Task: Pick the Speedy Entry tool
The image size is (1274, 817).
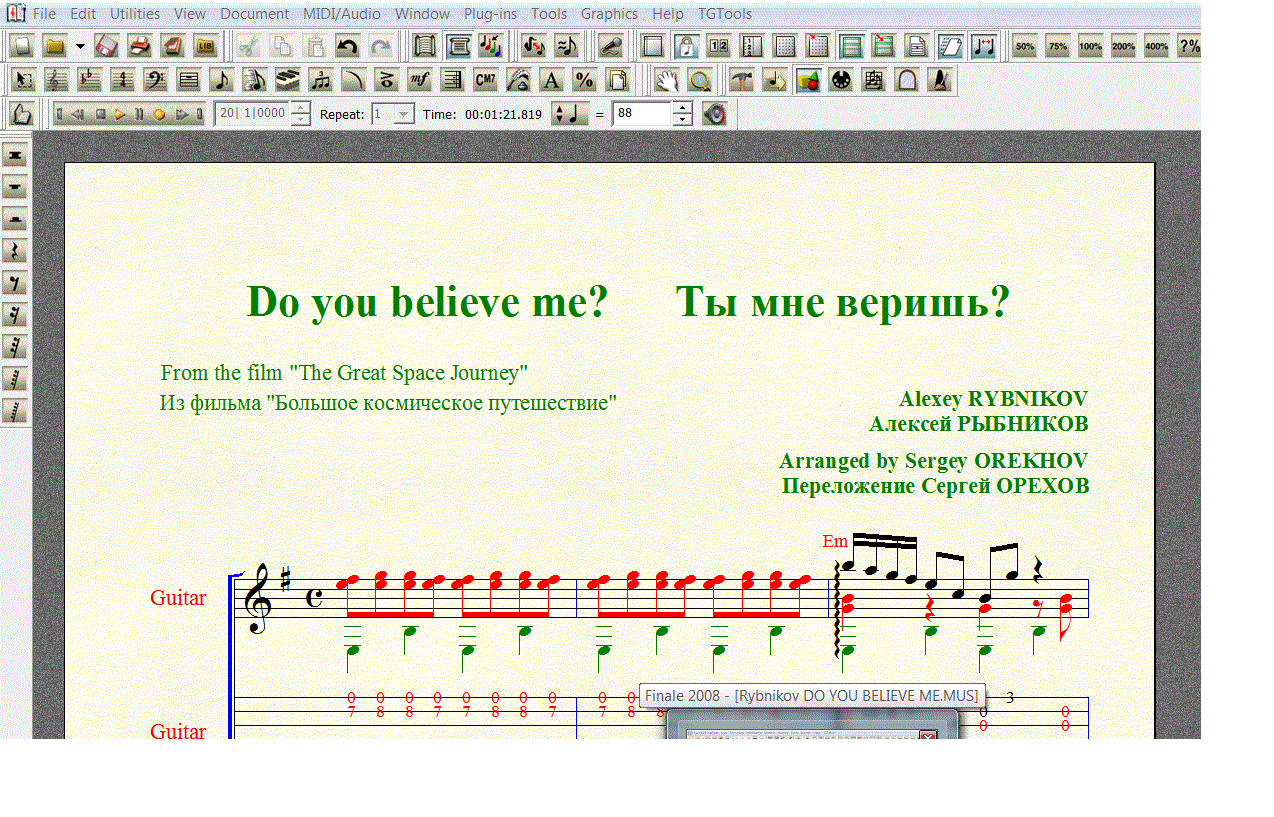Action: click(x=255, y=80)
